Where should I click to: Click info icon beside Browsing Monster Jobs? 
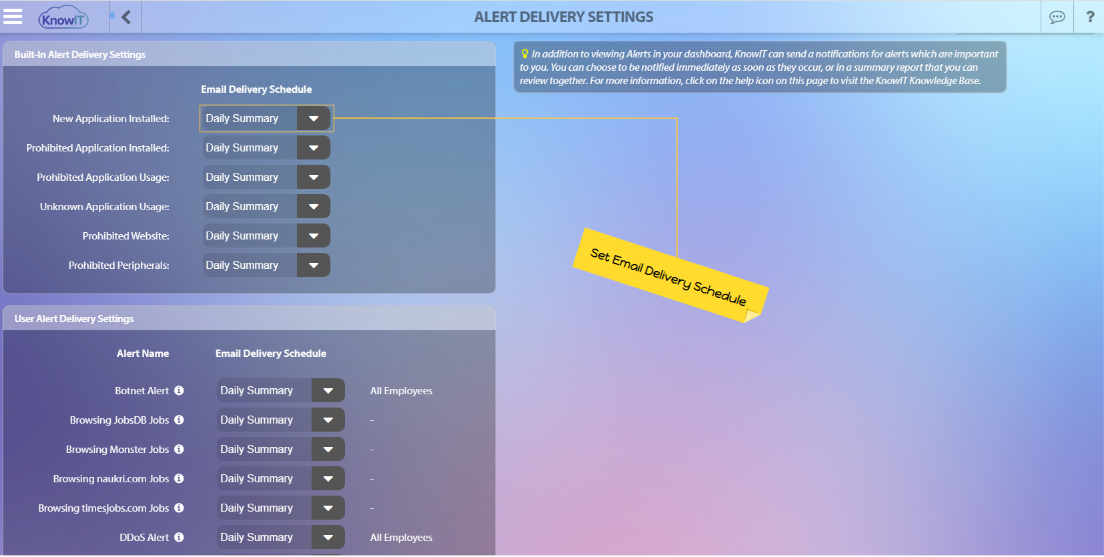pyautogui.click(x=179, y=449)
